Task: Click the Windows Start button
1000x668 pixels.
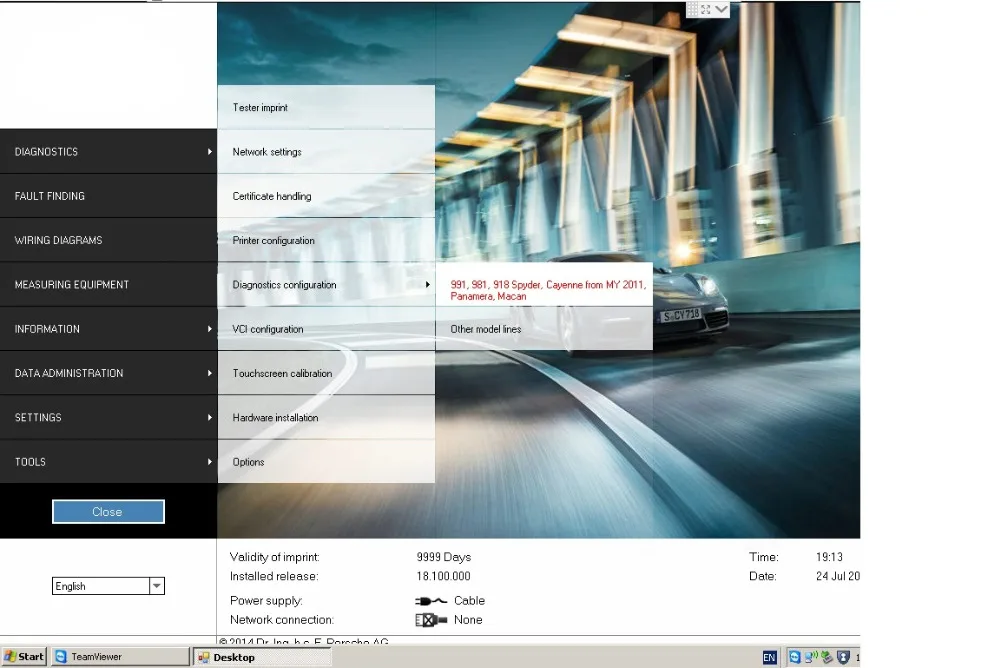Action: 24,657
